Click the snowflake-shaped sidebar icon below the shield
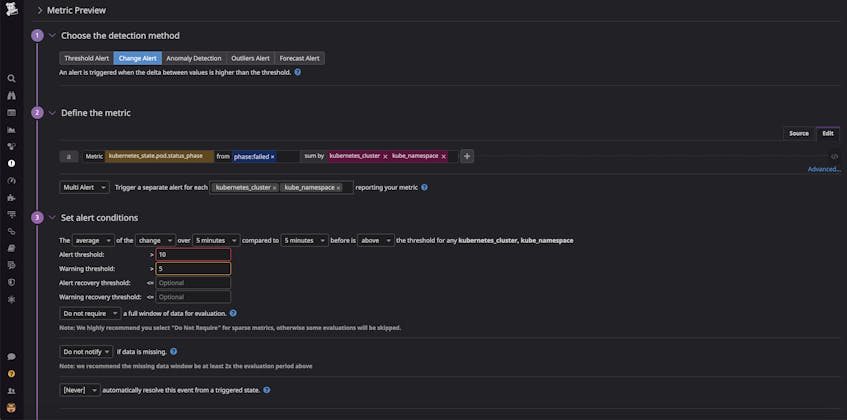This screenshot has height=420, width=847. tap(11, 299)
